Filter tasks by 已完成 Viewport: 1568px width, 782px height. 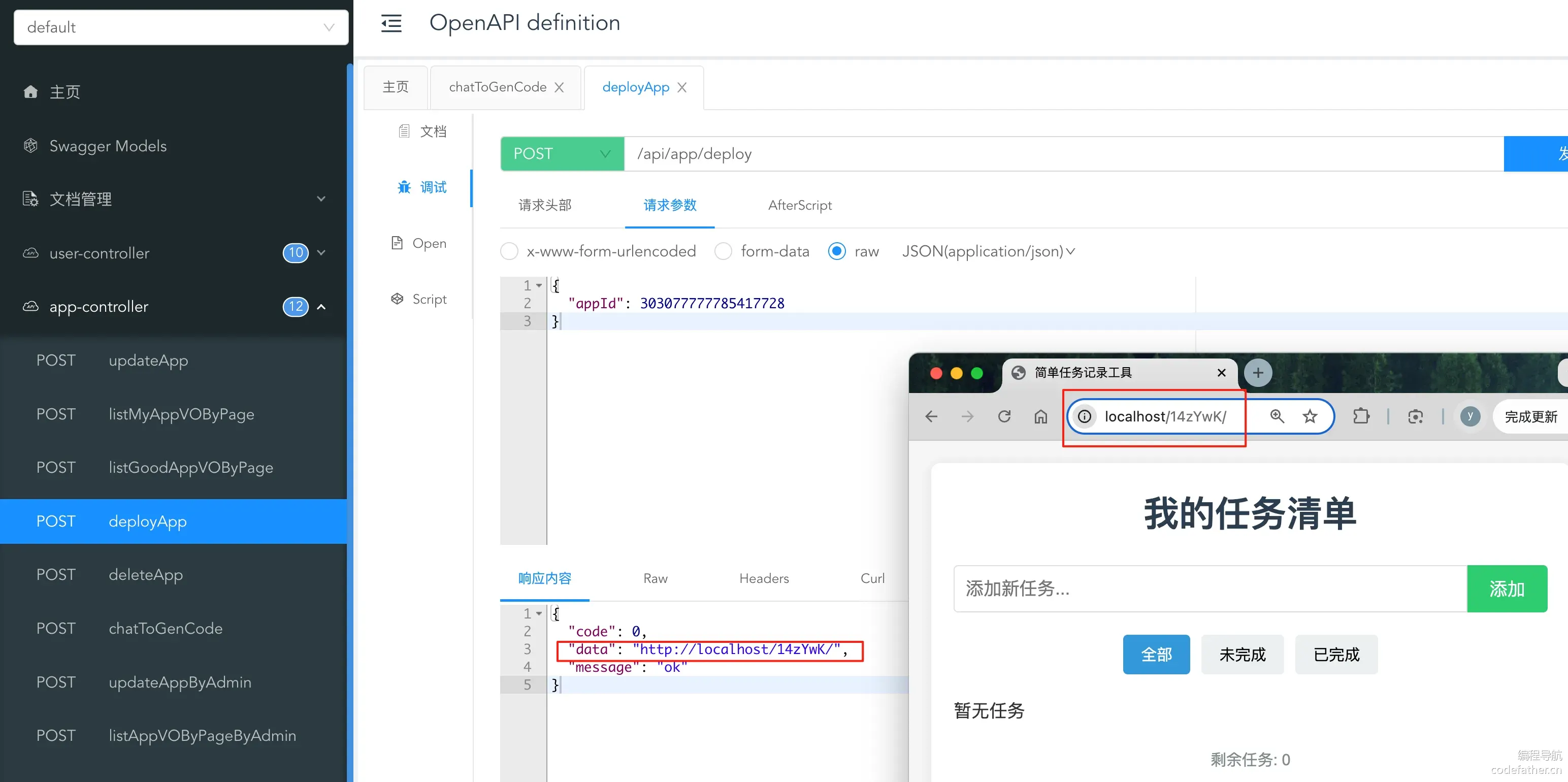tap(1336, 654)
